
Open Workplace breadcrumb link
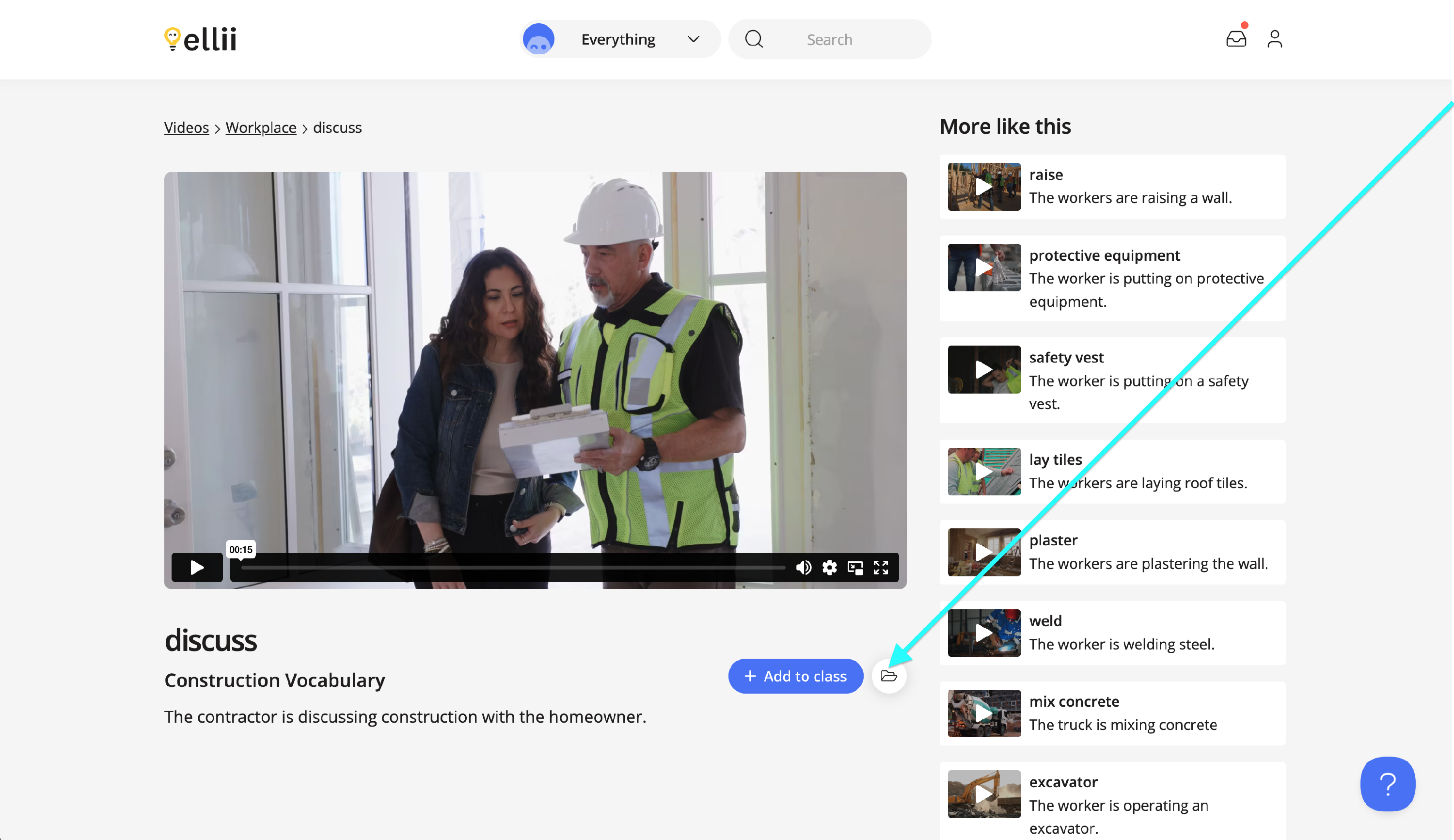pyautogui.click(x=261, y=127)
